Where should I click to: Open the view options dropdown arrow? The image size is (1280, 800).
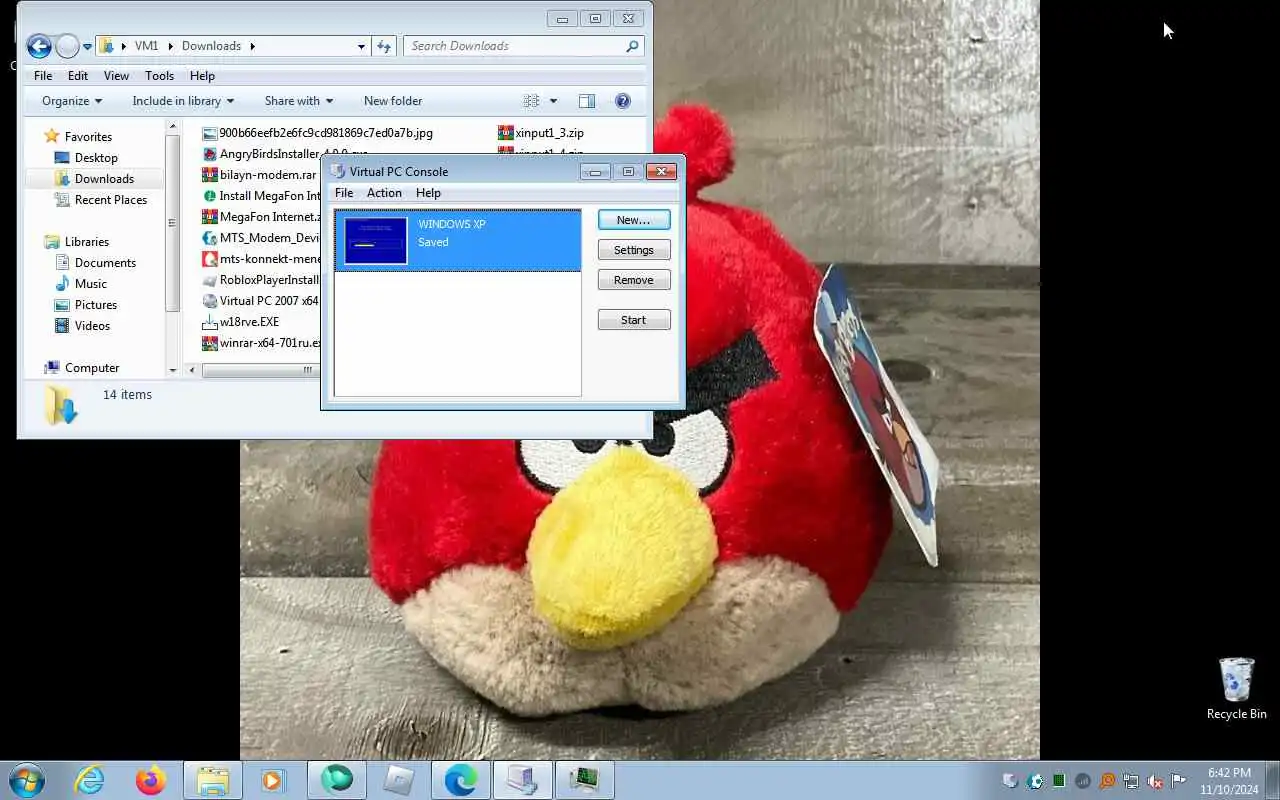click(x=553, y=101)
